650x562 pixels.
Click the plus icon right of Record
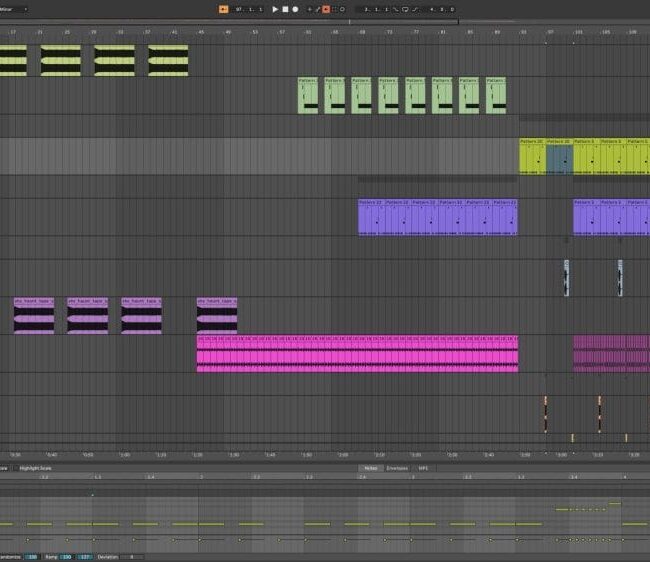[310, 9]
